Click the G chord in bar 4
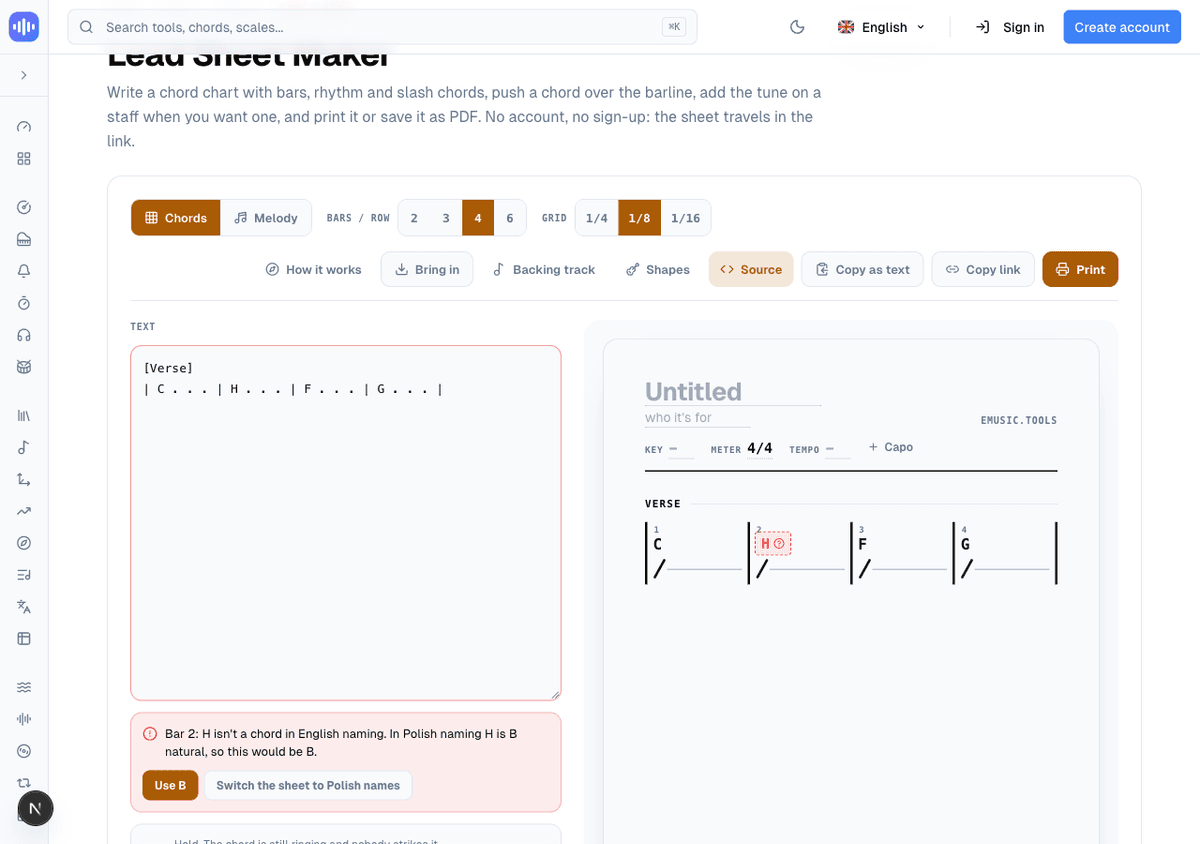This screenshot has height=844, width=1200. pyautogui.click(x=965, y=544)
